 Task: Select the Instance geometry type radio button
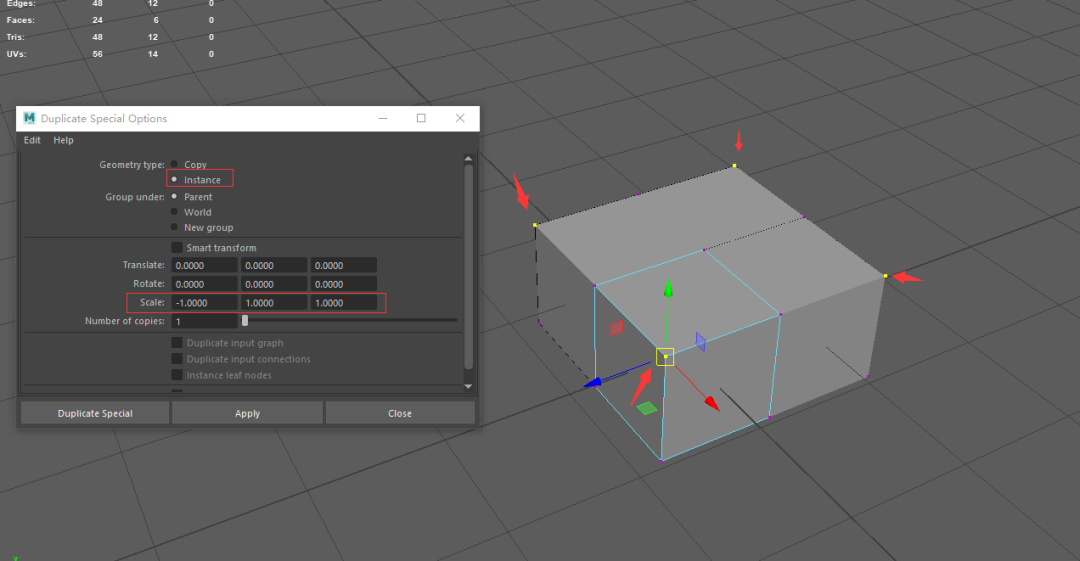tap(174, 179)
